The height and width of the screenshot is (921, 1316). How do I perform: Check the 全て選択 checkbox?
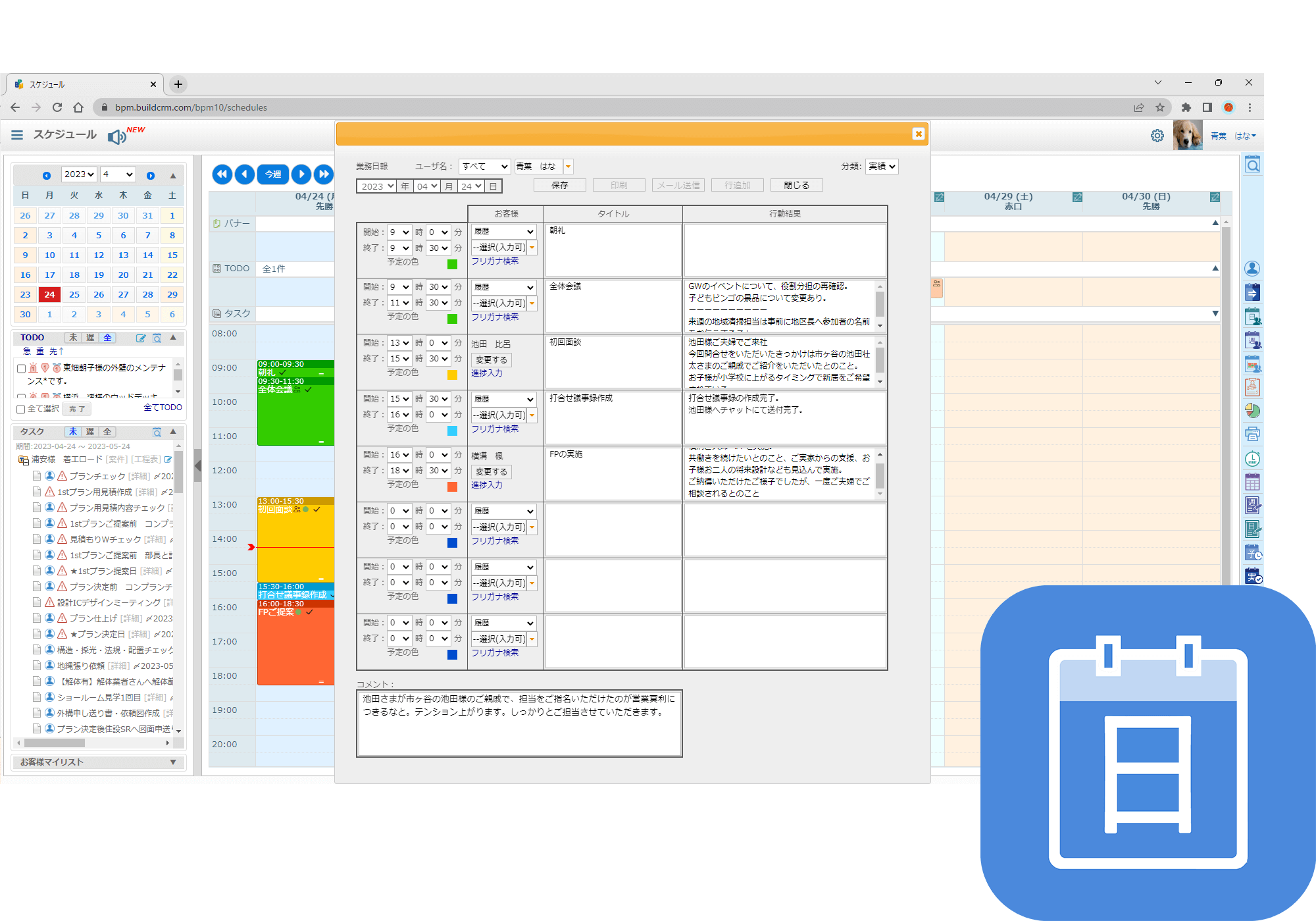[21, 409]
